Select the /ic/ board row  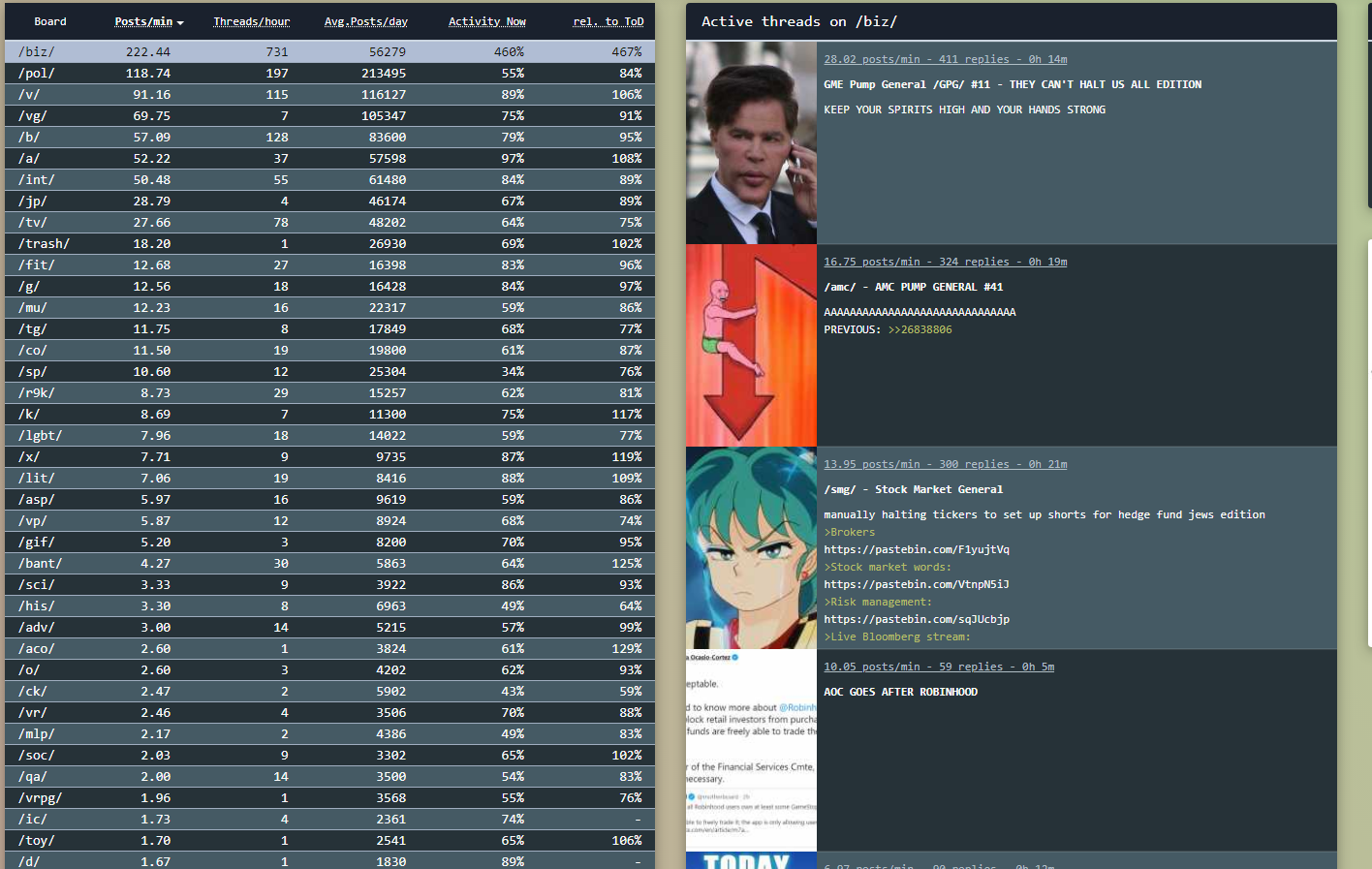(329, 819)
